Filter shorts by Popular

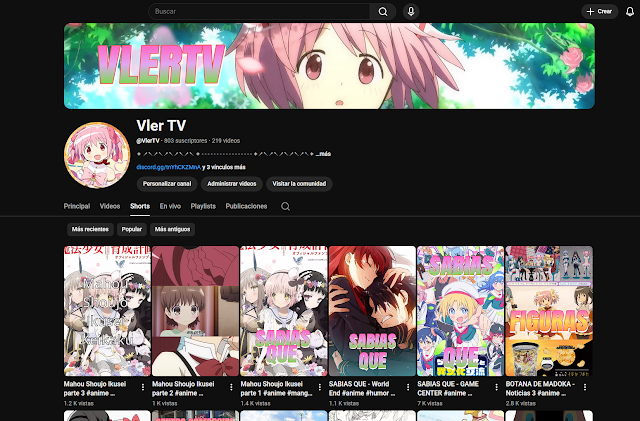click(x=131, y=229)
